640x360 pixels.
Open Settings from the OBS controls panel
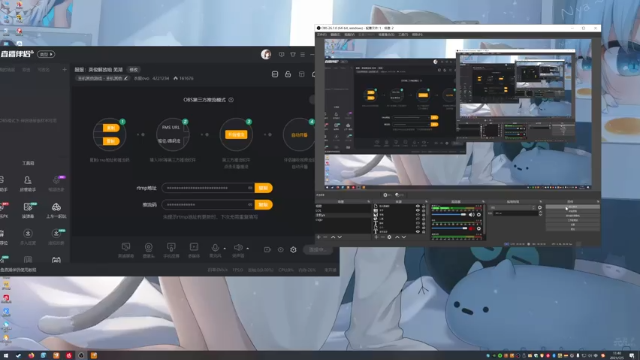573,224
